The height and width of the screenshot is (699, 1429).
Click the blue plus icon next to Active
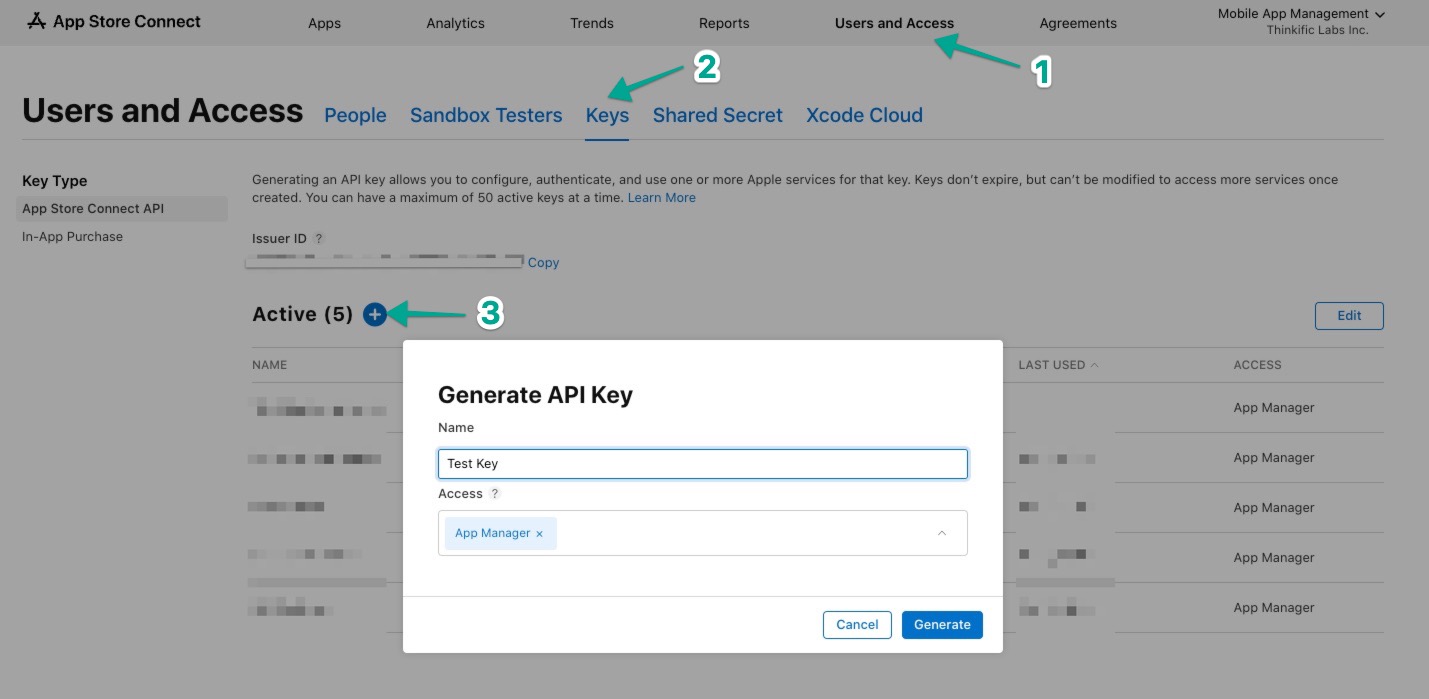click(x=374, y=314)
